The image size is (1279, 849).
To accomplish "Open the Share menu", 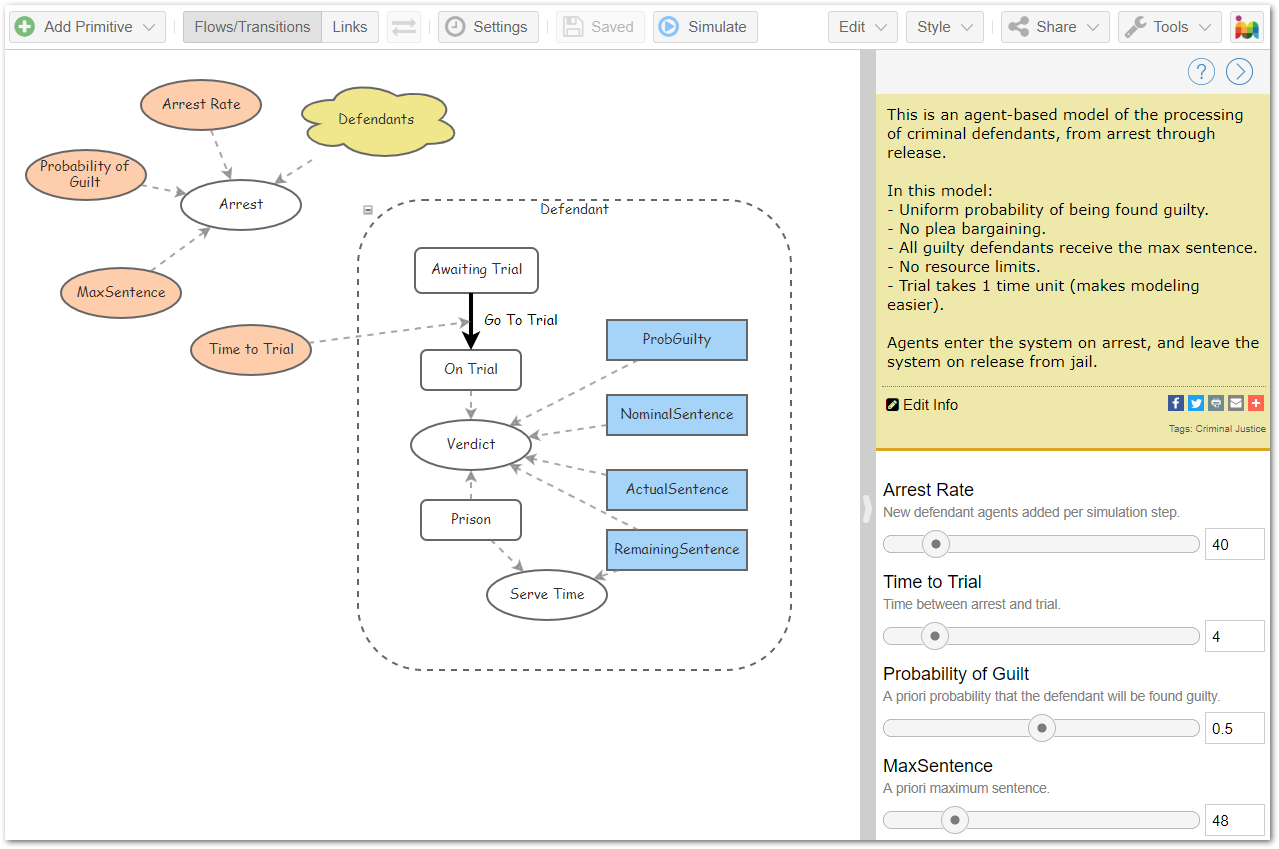I will click(1055, 27).
